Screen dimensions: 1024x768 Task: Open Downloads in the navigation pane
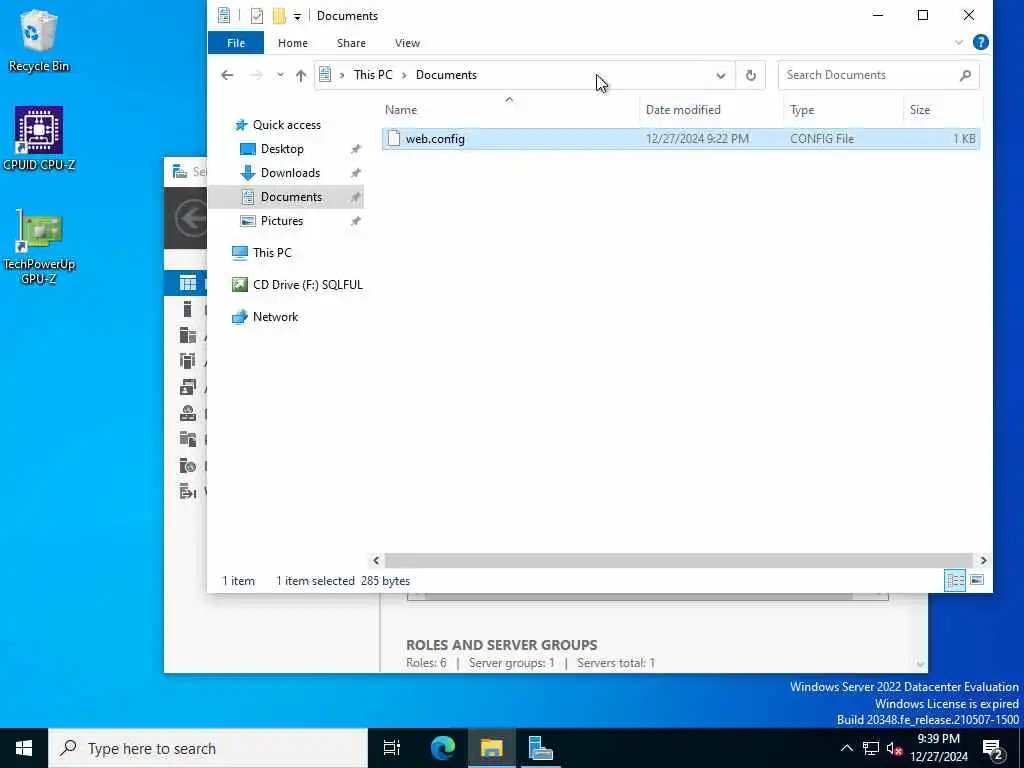point(290,173)
